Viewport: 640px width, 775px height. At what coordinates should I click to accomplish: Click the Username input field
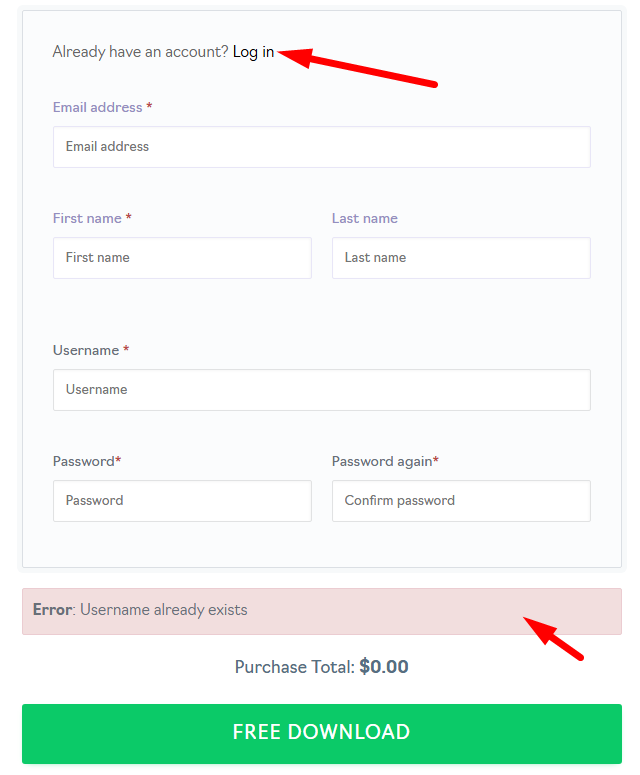tap(321, 390)
